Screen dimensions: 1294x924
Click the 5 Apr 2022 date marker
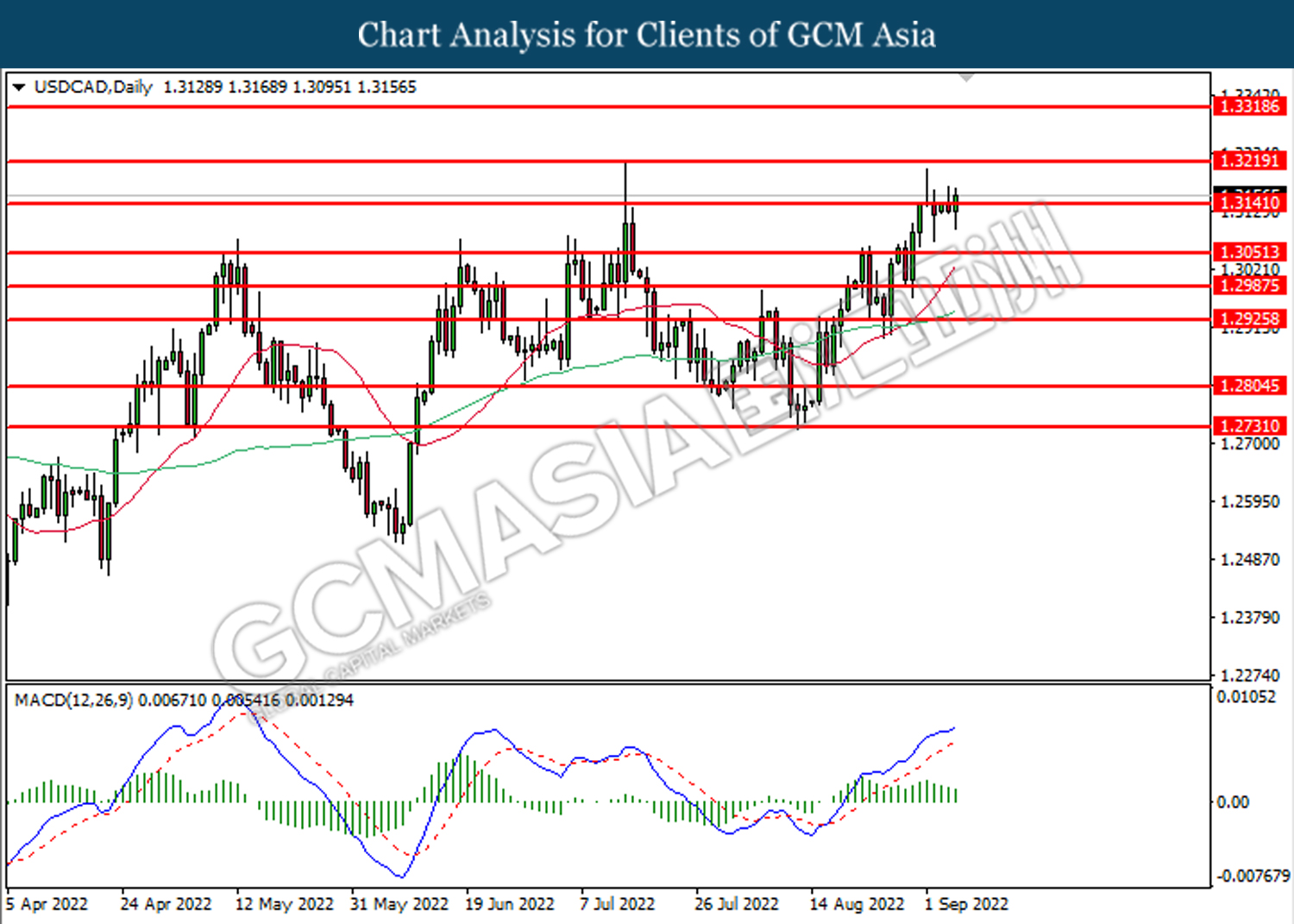(47, 904)
